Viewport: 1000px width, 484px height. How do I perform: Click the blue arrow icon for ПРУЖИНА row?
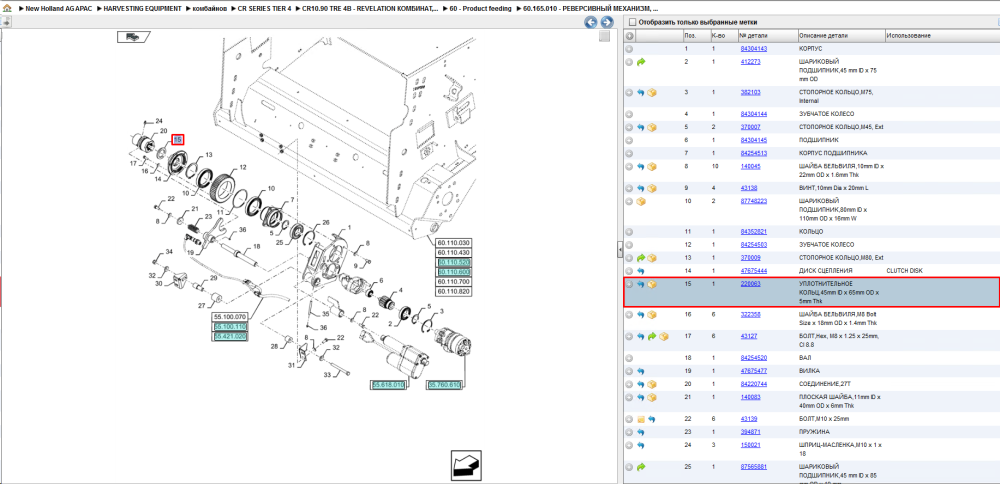(x=642, y=432)
